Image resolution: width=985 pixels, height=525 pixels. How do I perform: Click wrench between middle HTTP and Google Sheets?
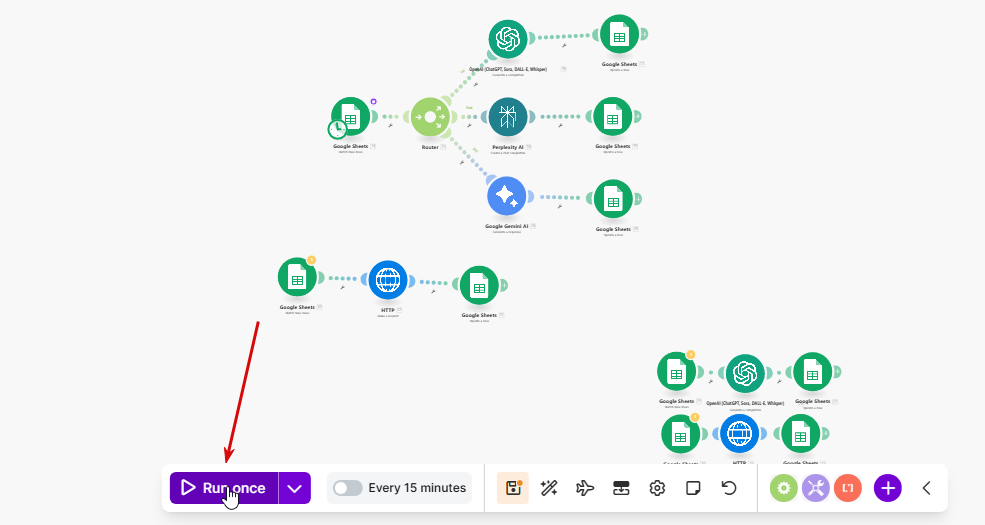(x=433, y=291)
